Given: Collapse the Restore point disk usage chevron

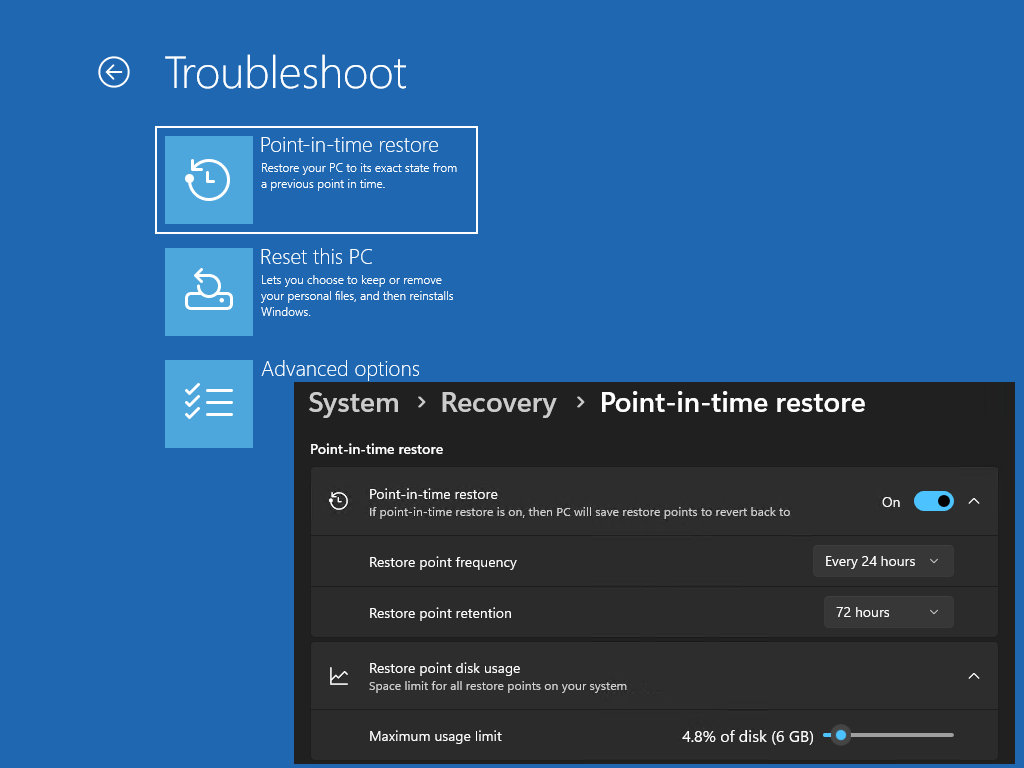Looking at the screenshot, I should [x=974, y=676].
